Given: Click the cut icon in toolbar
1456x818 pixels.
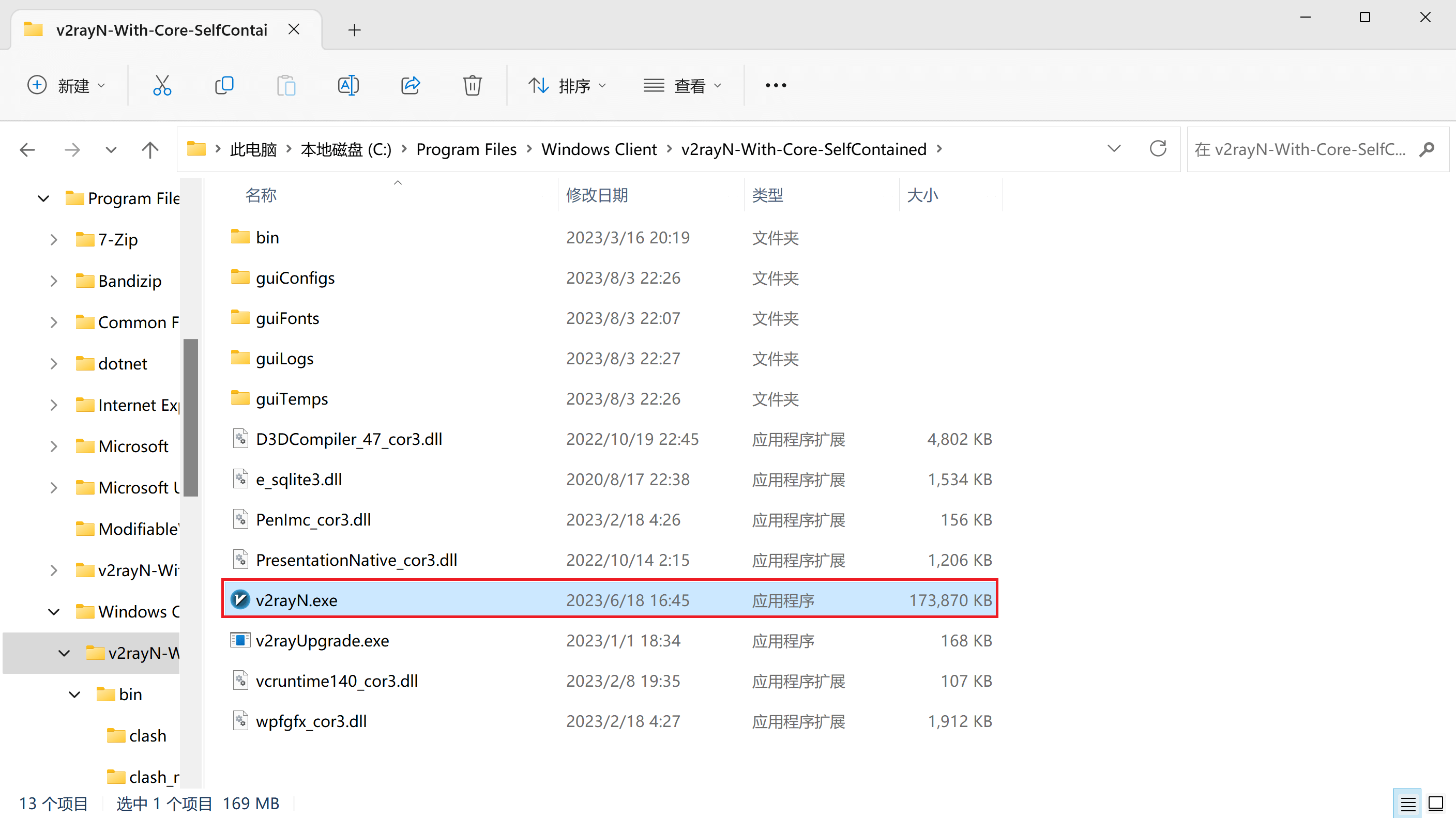Looking at the screenshot, I should [x=162, y=85].
